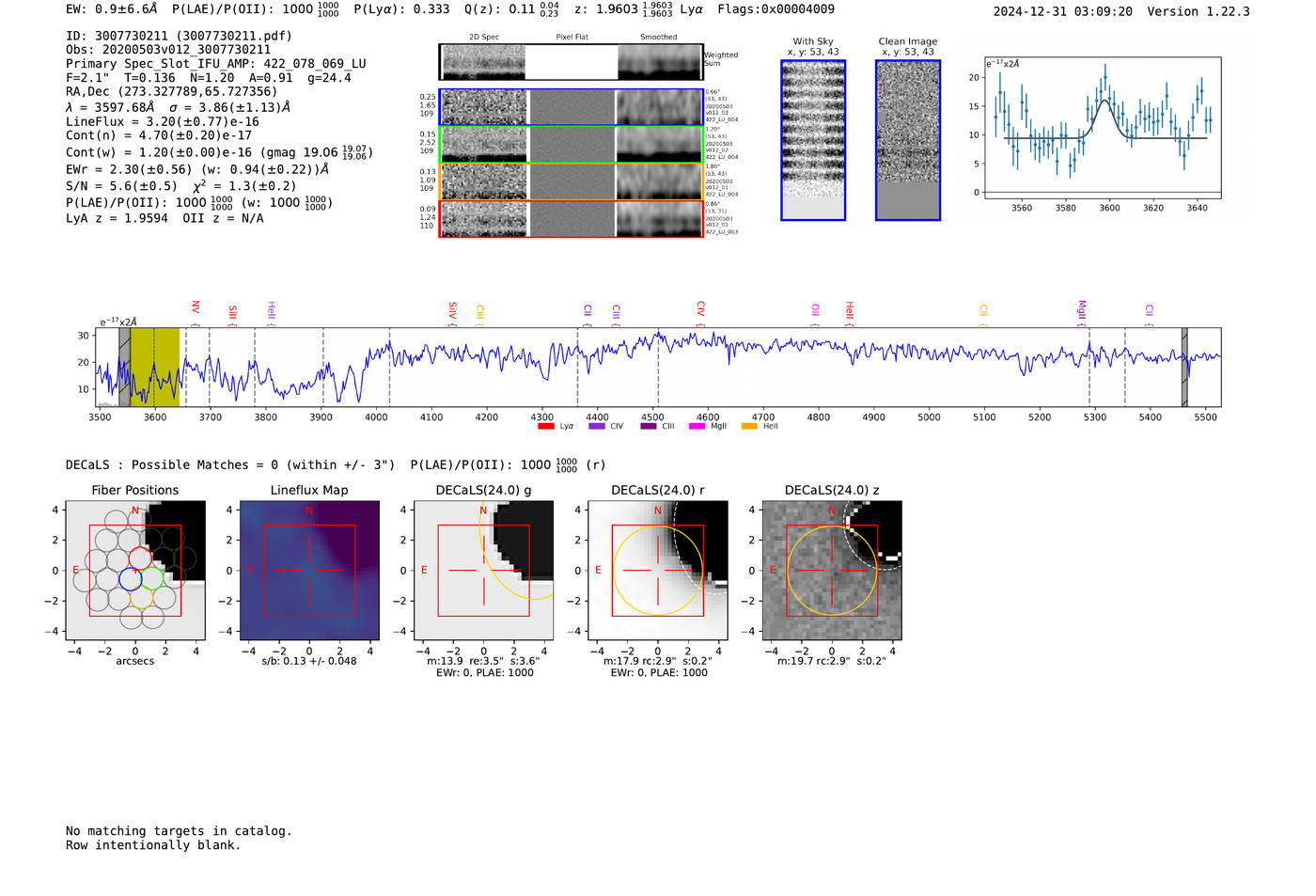This screenshot has height=896, width=1316.
Task: Click the S/N = 5.6(±0.5) value
Action: [121, 186]
